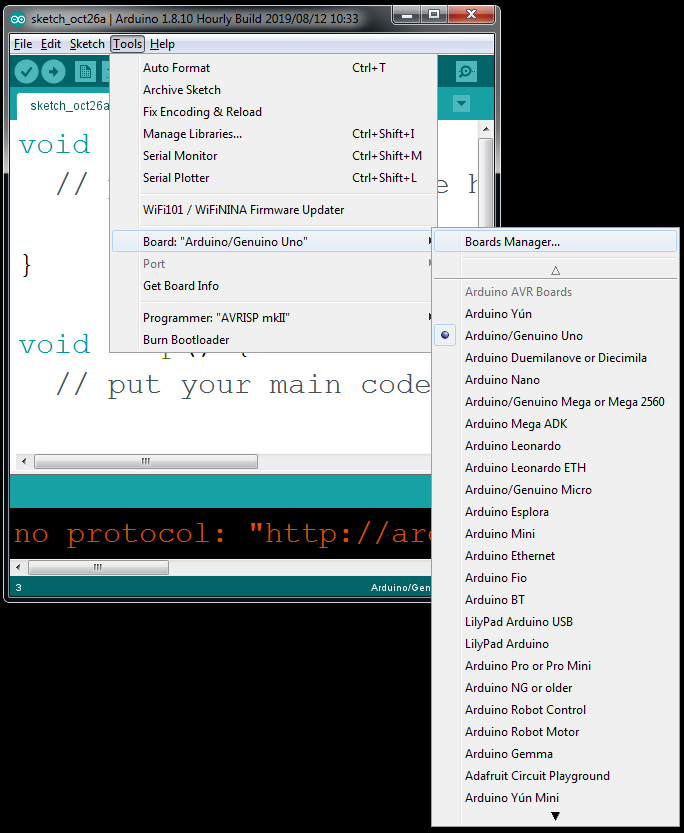Screen dimensions: 684x833
Task: Open the Help menu
Action: [x=162, y=44]
